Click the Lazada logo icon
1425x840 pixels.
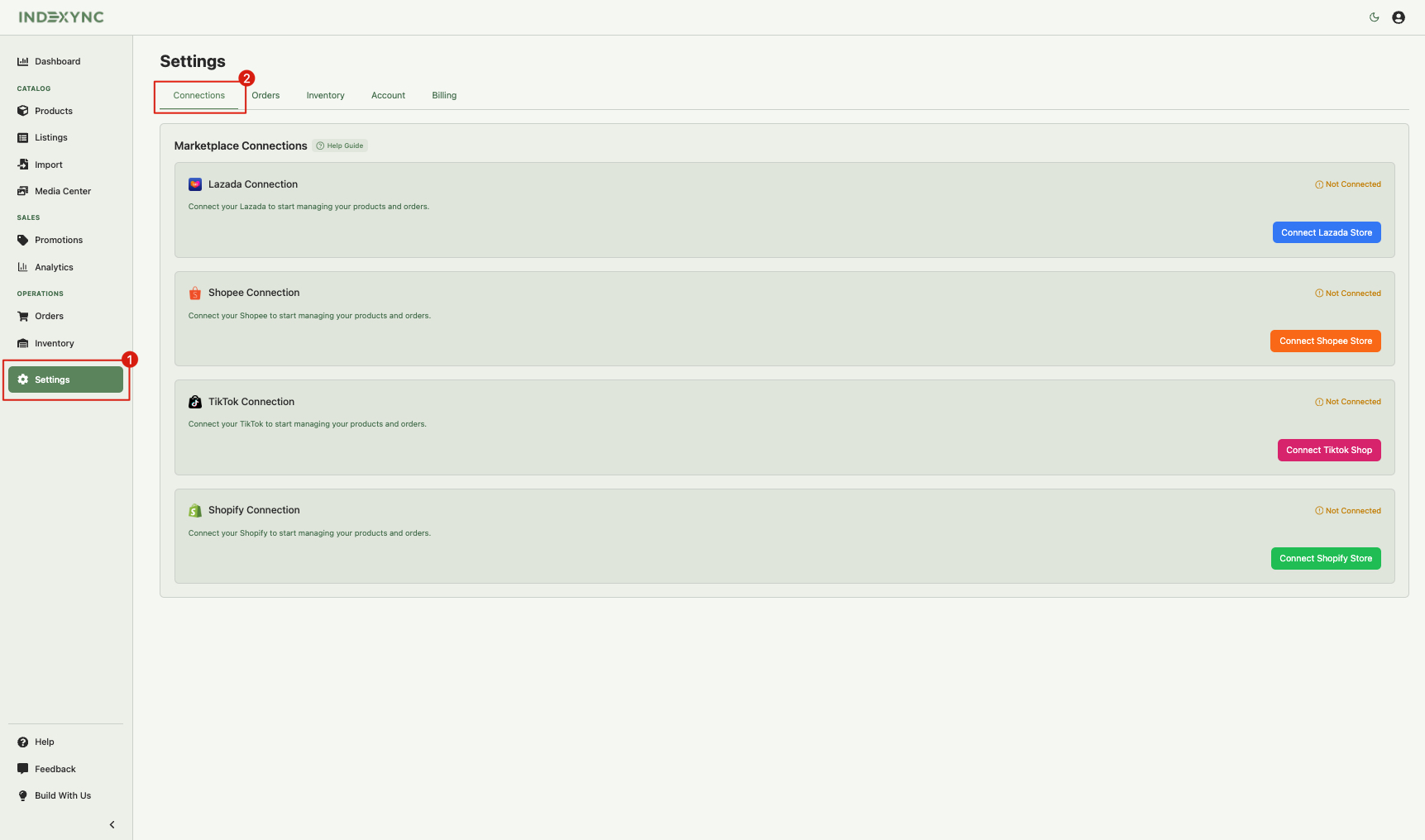point(195,184)
